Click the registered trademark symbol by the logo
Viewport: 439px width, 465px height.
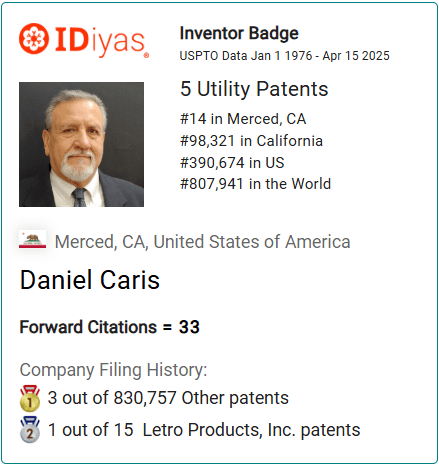coord(146,55)
